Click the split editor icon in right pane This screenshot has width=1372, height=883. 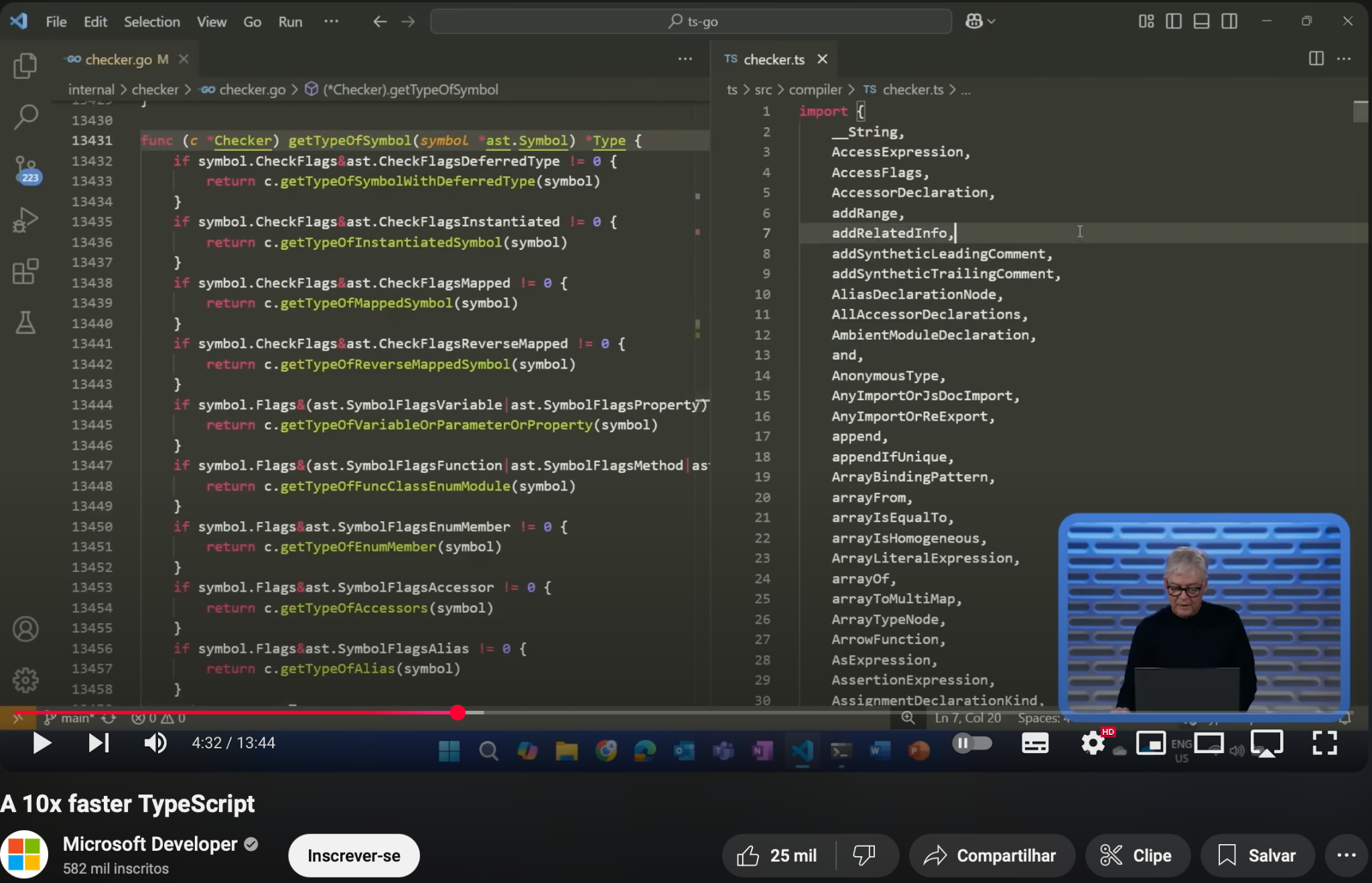point(1316,59)
